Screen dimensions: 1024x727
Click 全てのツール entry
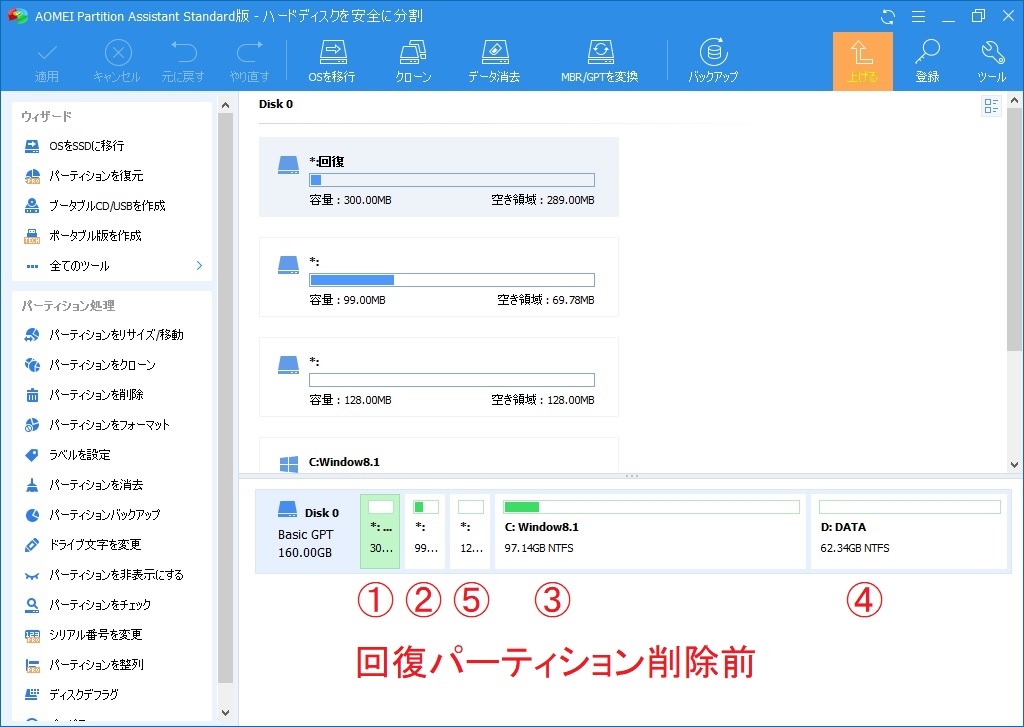[x=79, y=266]
